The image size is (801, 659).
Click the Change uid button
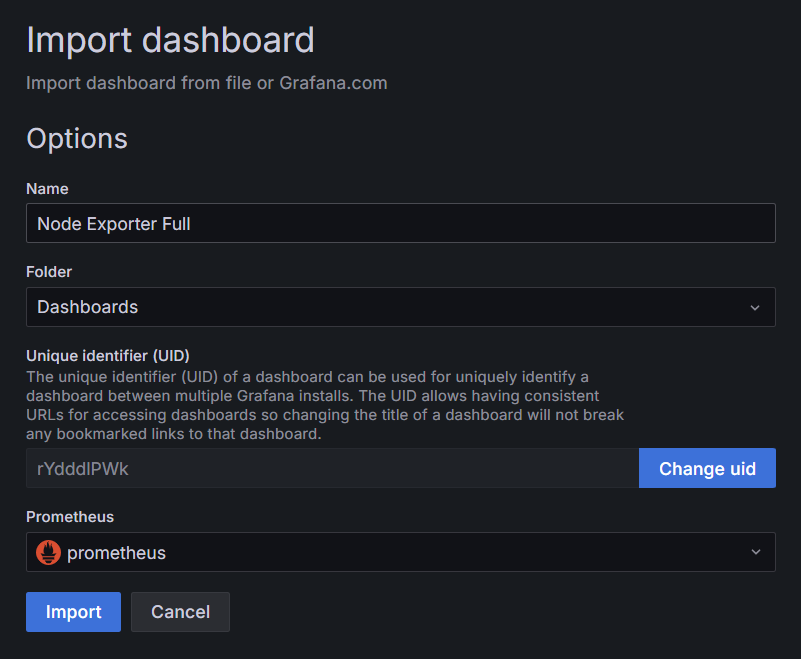707,468
